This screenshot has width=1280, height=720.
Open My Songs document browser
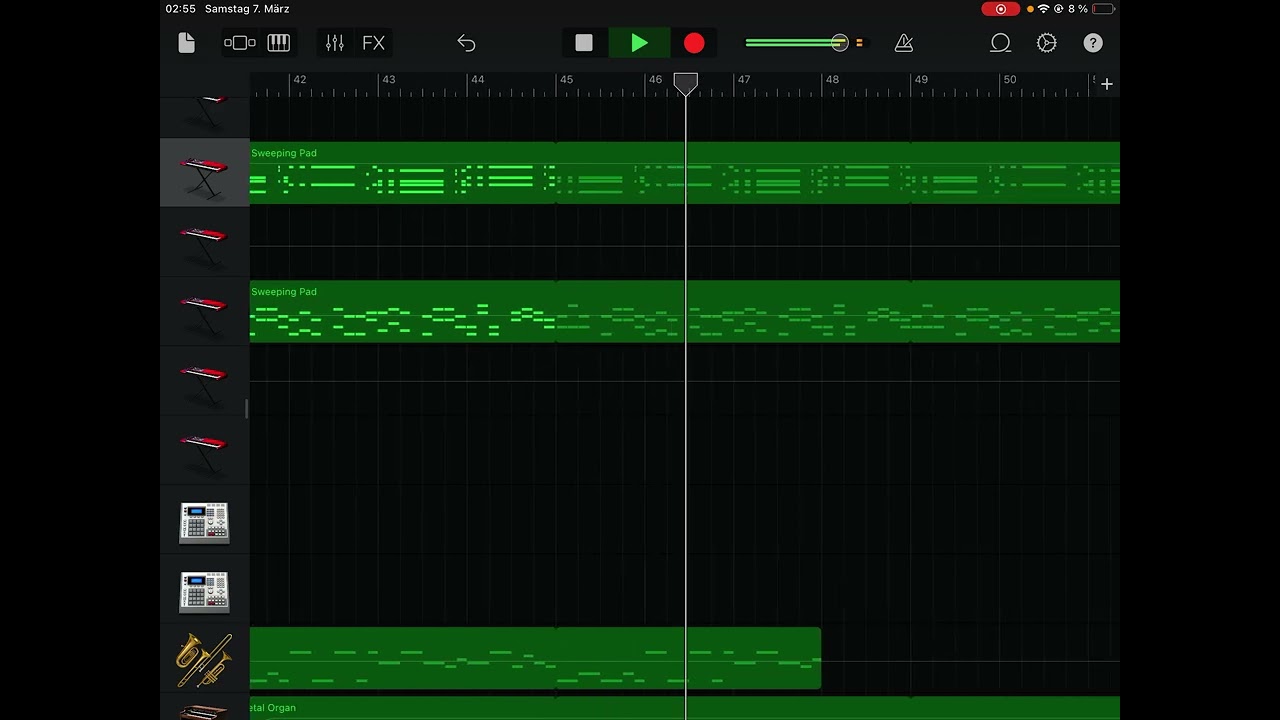[186, 43]
